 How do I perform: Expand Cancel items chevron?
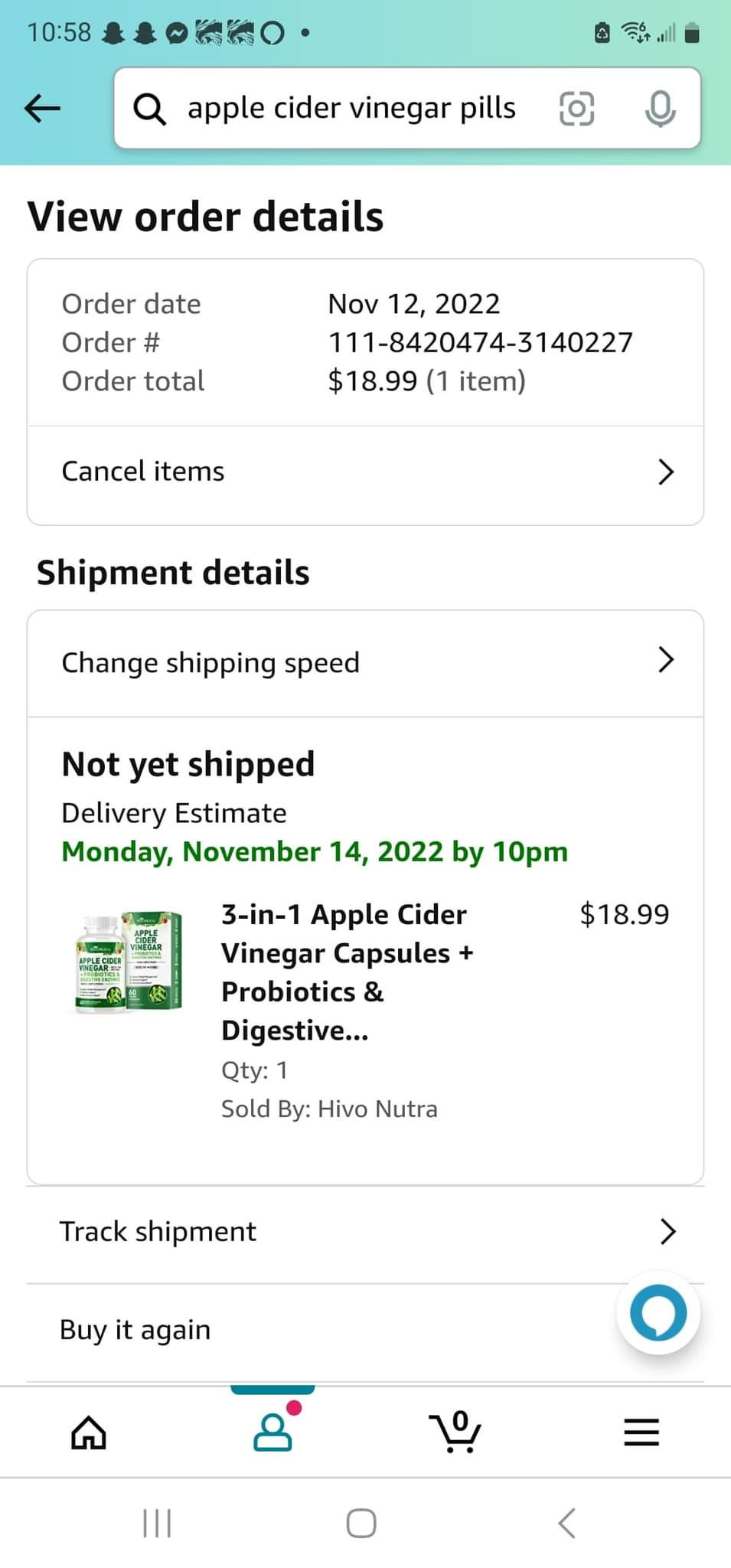[666, 472]
